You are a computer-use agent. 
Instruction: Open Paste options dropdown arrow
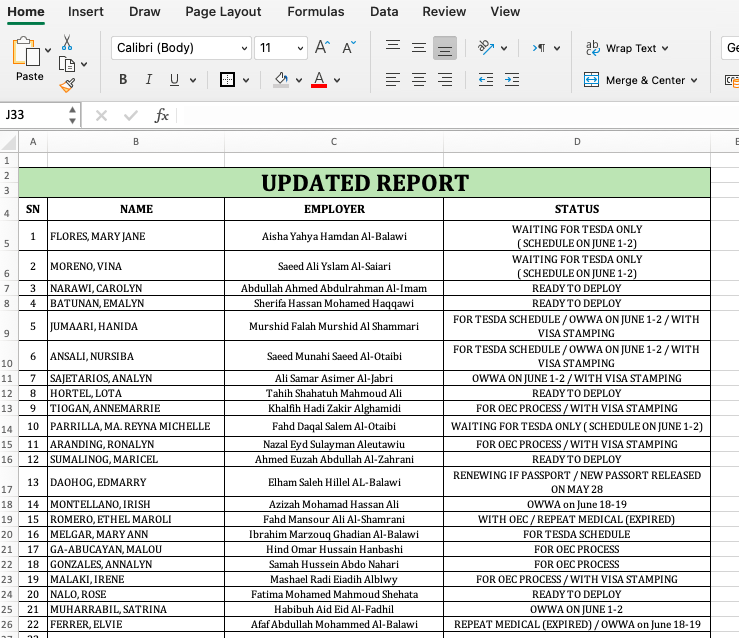(x=48, y=50)
